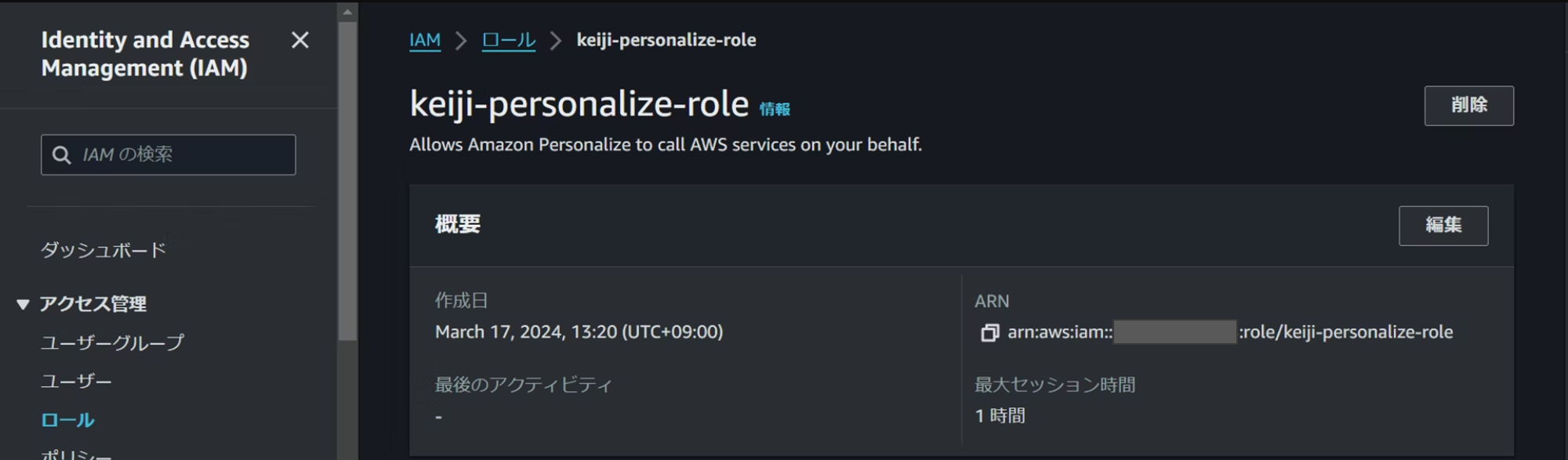Click the sidebar scrollbar up arrow
This screenshot has height=460, width=1568.
(x=347, y=12)
